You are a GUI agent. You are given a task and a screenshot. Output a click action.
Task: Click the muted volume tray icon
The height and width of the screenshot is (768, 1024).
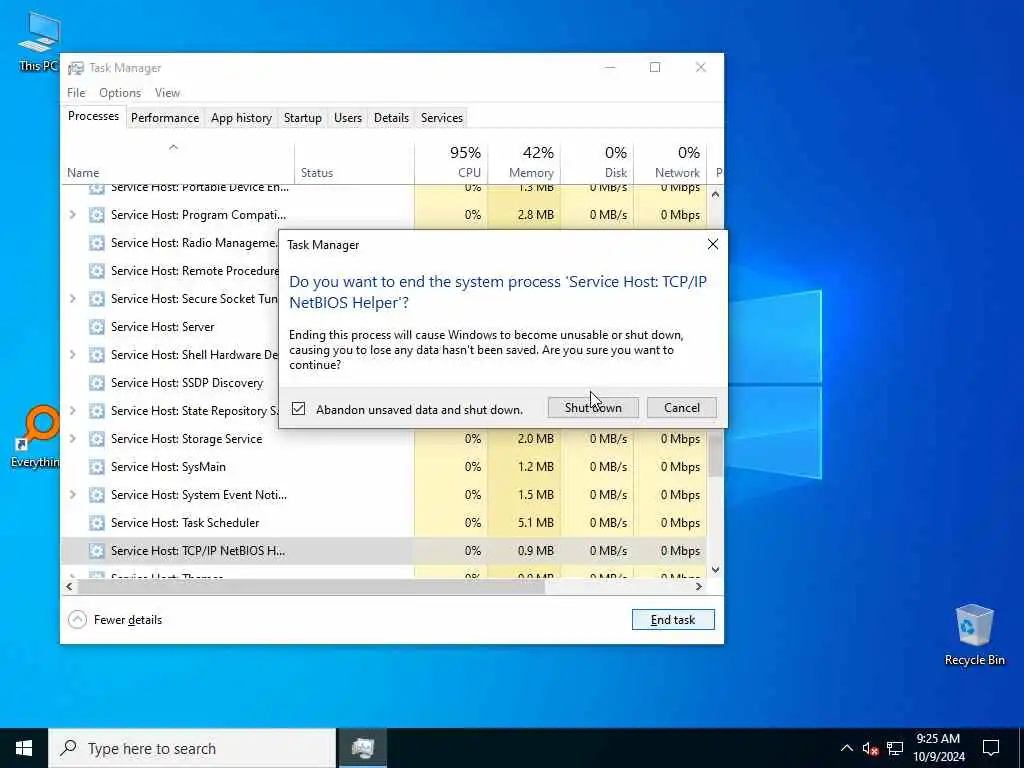coord(870,748)
